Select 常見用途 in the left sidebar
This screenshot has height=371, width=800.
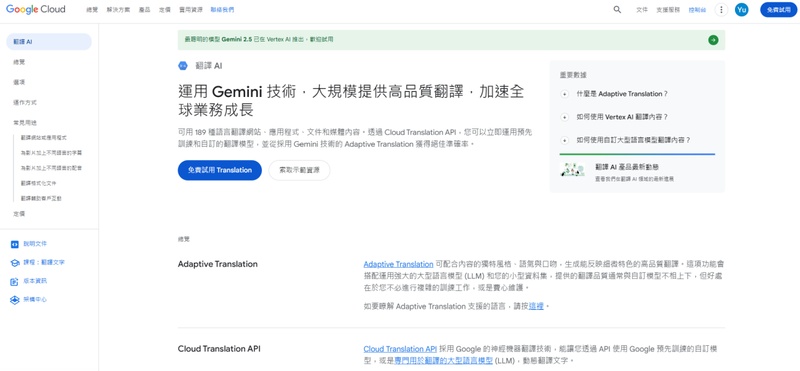click(x=25, y=122)
